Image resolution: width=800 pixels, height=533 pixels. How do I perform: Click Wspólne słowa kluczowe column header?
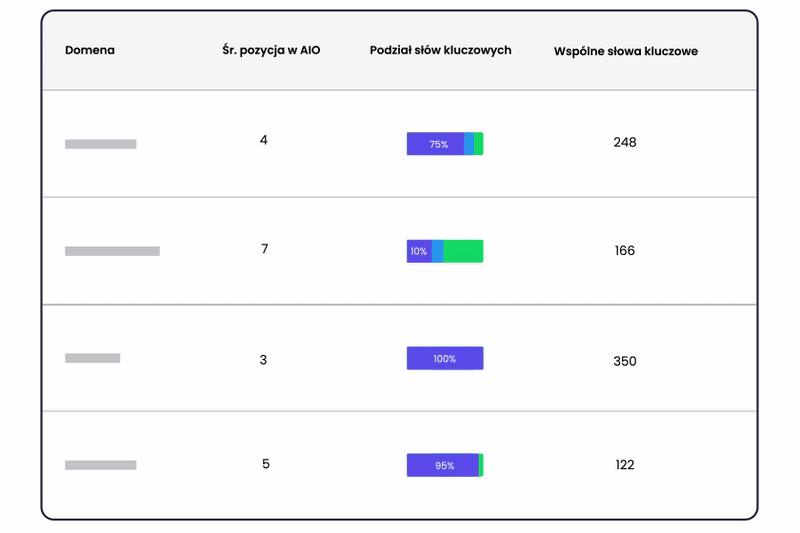(x=625, y=51)
